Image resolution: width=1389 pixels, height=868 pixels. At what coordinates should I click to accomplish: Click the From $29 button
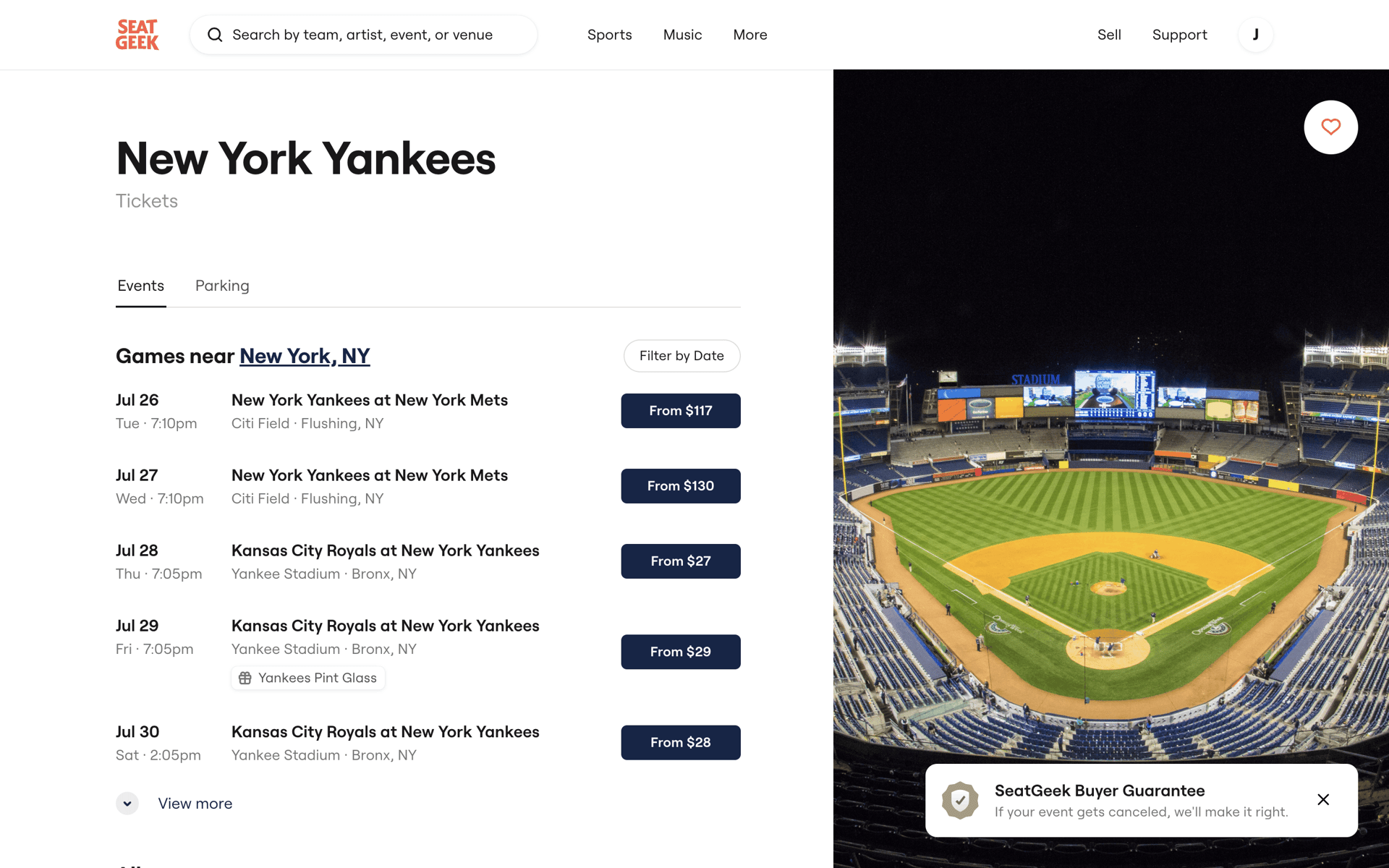681,652
